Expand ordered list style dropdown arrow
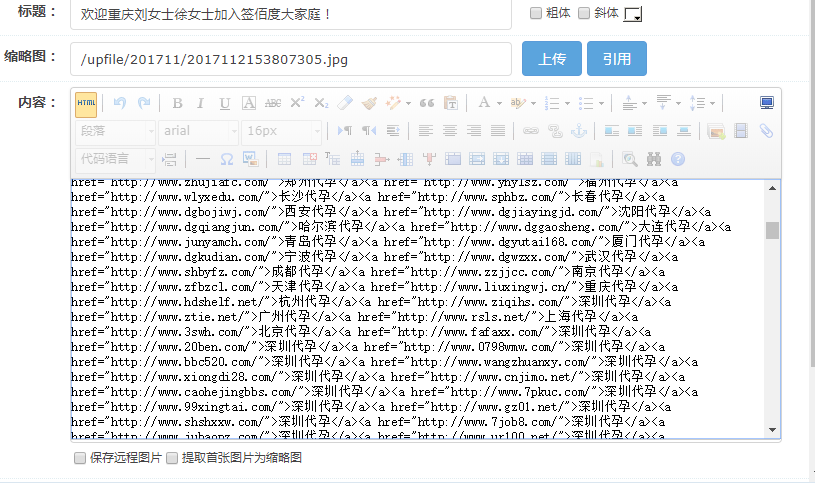Screen dimensions: 815x492 pos(567,103)
